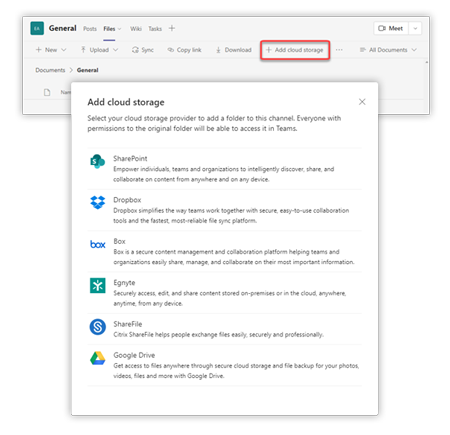This screenshot has height=435, width=450.
Task: Click the General channel name heading
Action: coord(63,28)
